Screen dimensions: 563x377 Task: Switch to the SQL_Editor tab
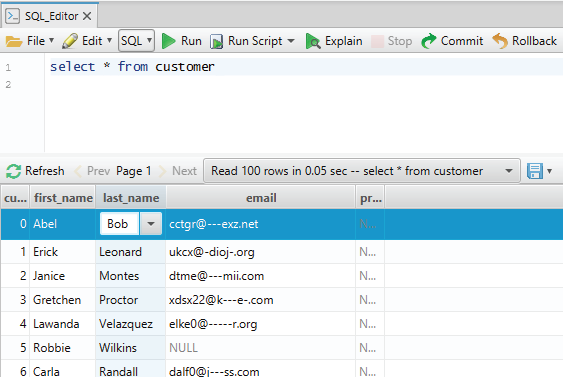[x=51, y=16]
